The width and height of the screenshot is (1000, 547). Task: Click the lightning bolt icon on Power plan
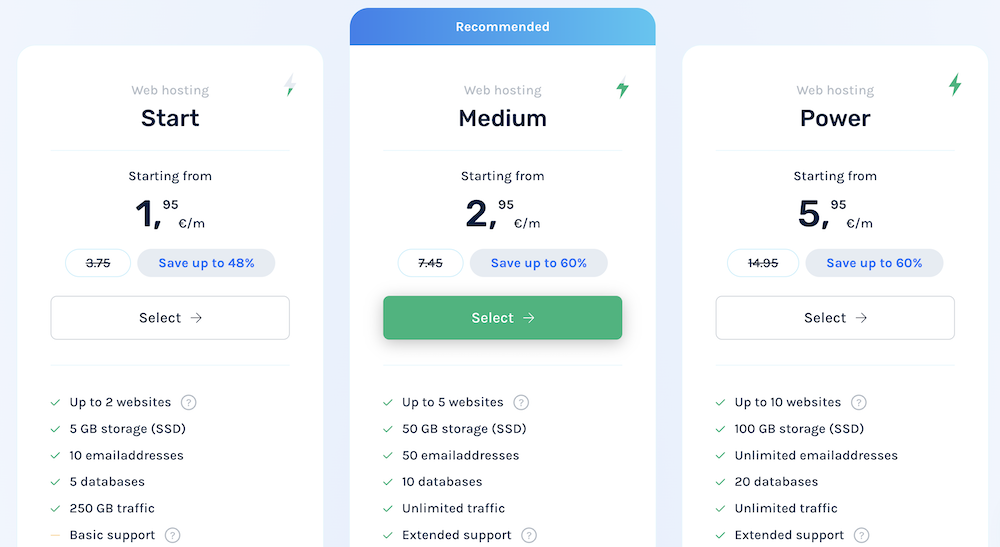[954, 85]
